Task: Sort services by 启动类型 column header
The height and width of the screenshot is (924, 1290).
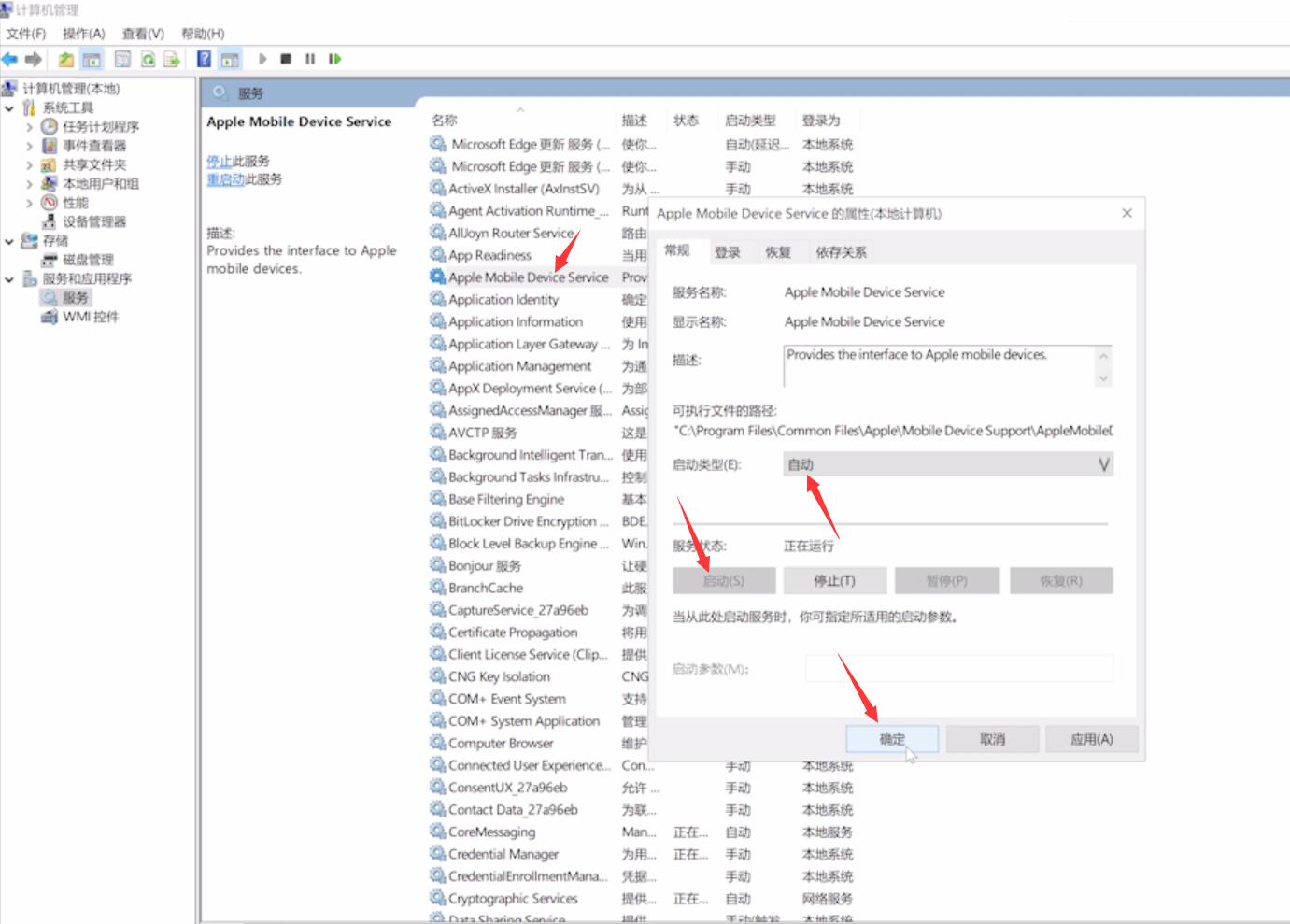Action: 750,121
